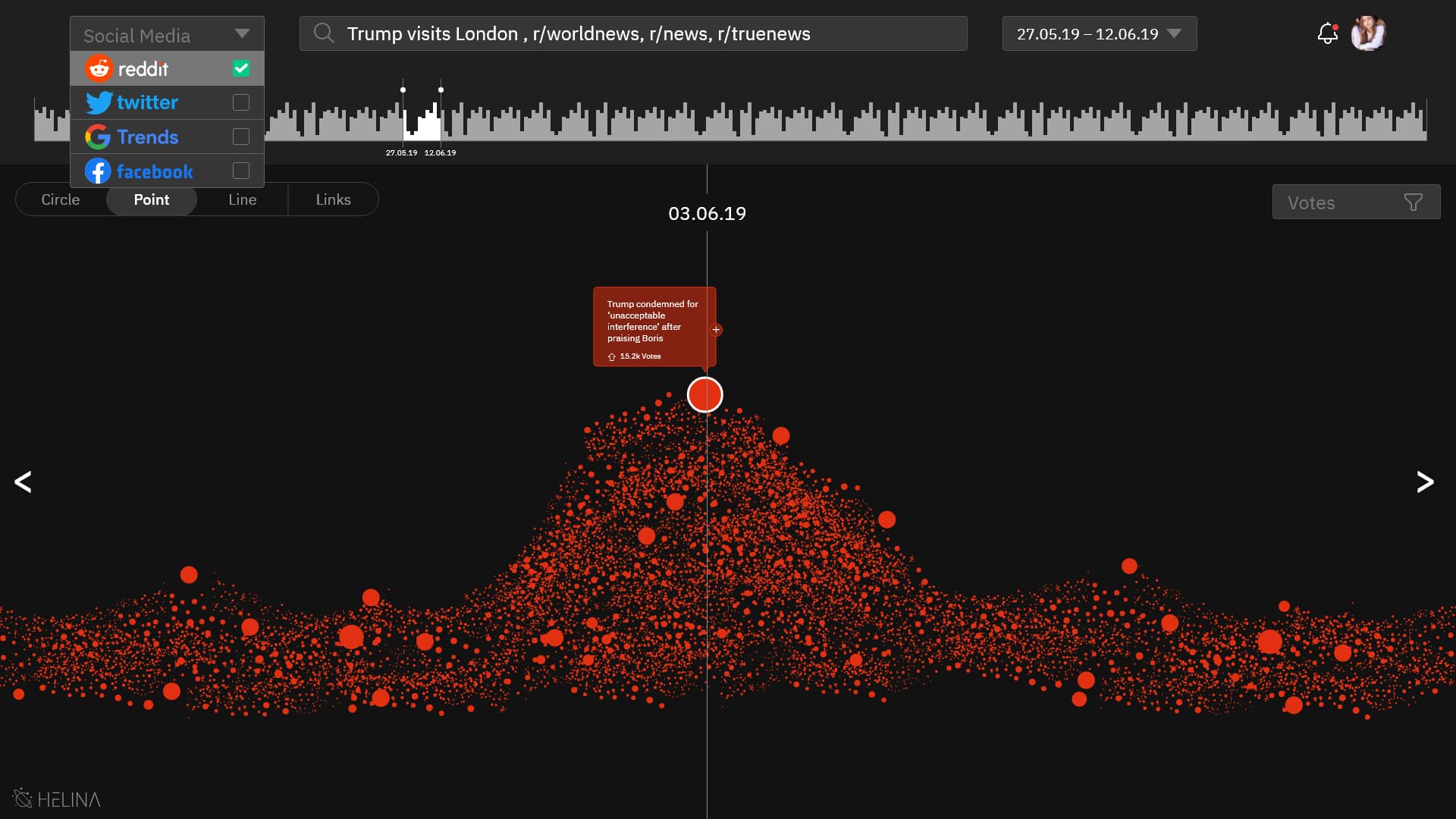The height and width of the screenshot is (819, 1456).
Task: Click the Helina logo
Action: 57,799
